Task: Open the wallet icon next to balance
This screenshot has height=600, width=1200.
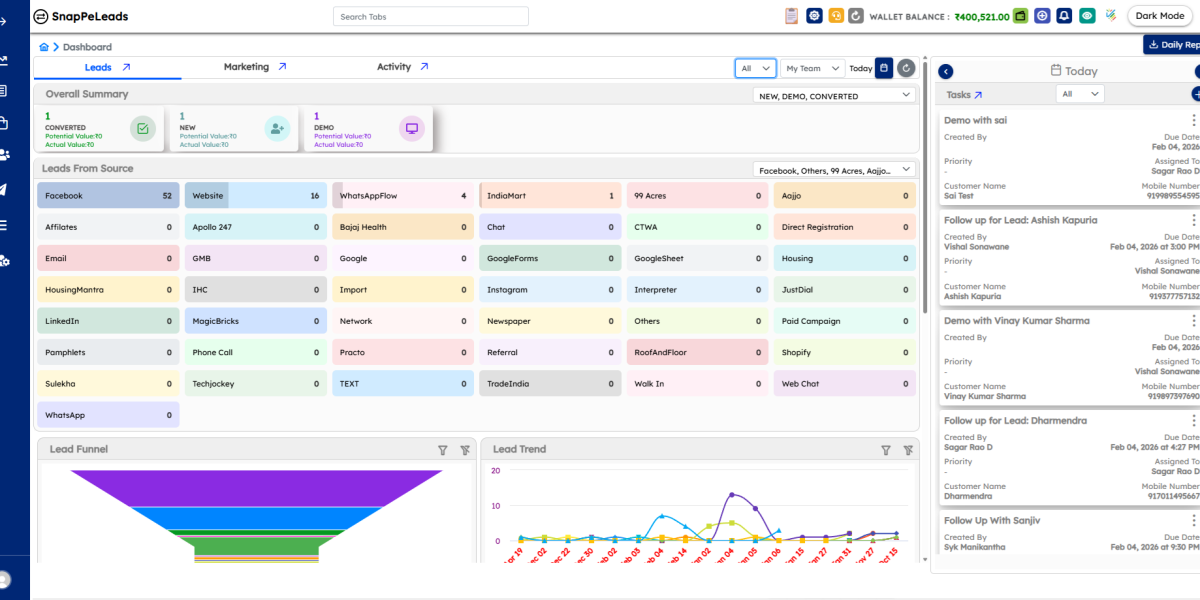Action: (1021, 16)
